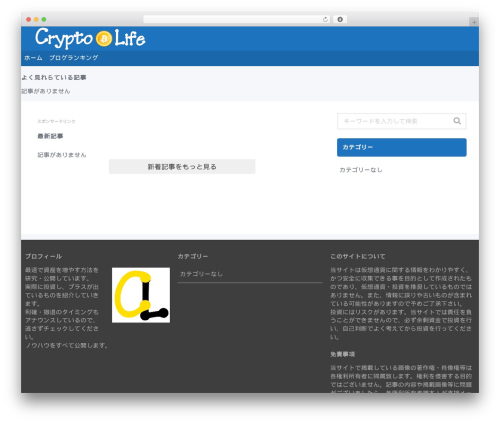
Task: Open new tab with plus button
Action: [x=474, y=22]
